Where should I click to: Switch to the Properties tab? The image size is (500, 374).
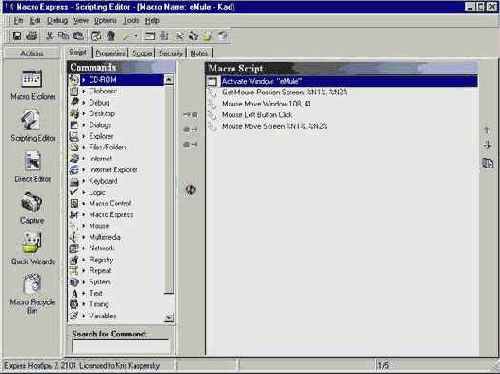point(110,53)
